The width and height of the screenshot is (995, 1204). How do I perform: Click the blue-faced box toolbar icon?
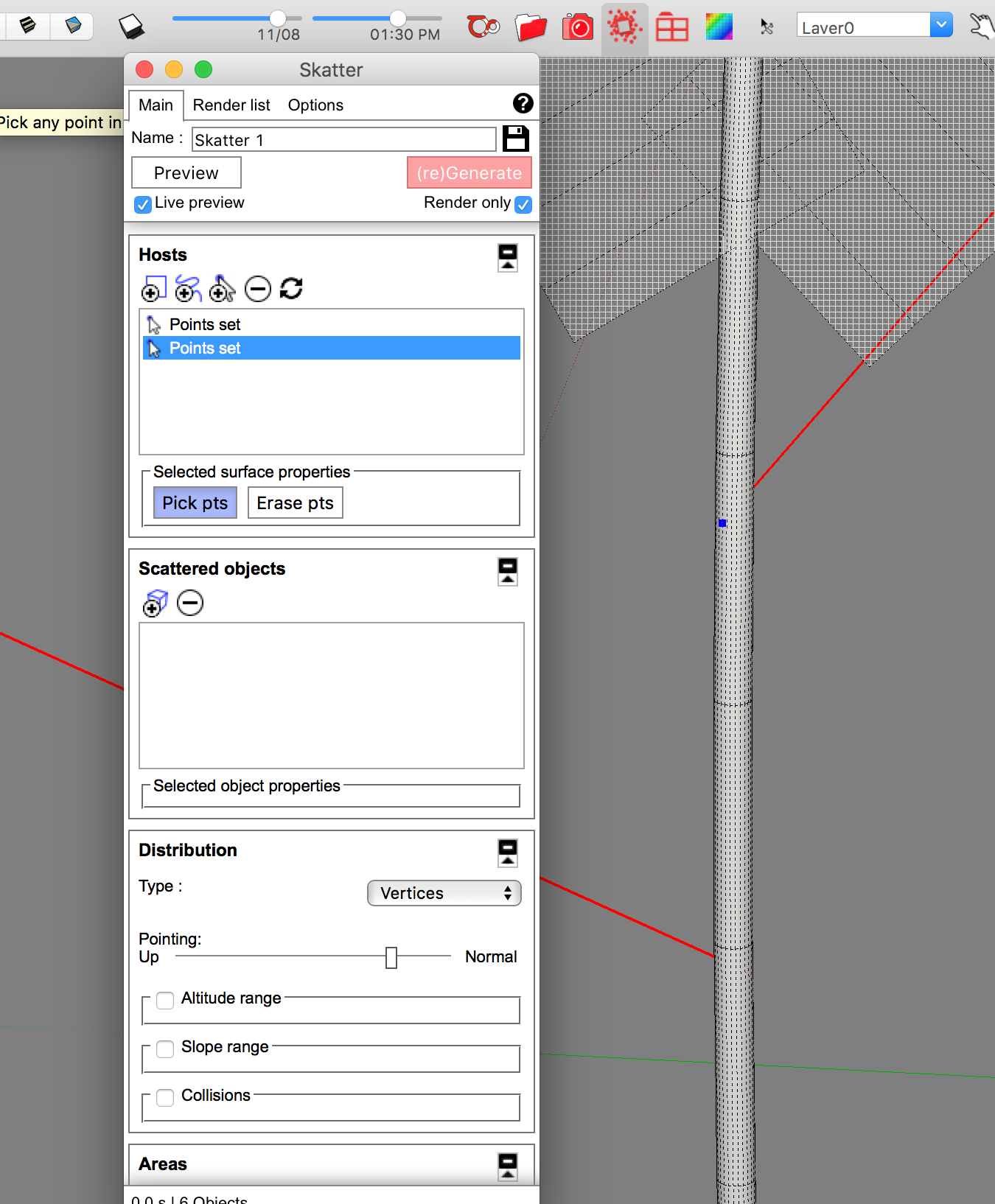click(x=72, y=26)
